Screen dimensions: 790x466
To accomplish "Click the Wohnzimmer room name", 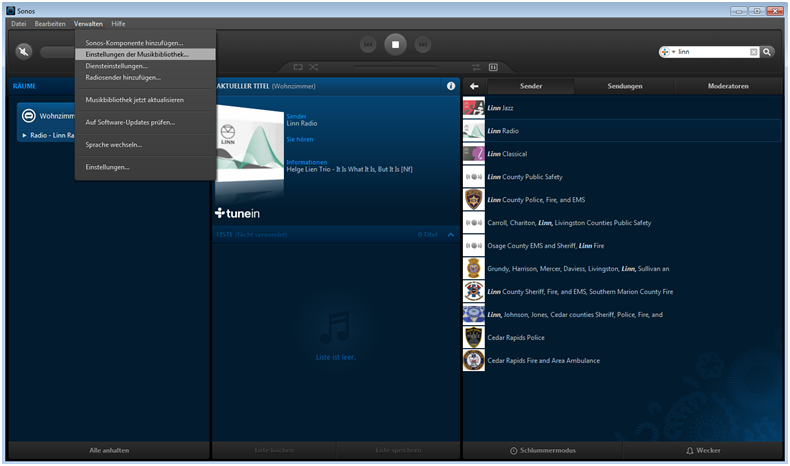I will [57, 116].
